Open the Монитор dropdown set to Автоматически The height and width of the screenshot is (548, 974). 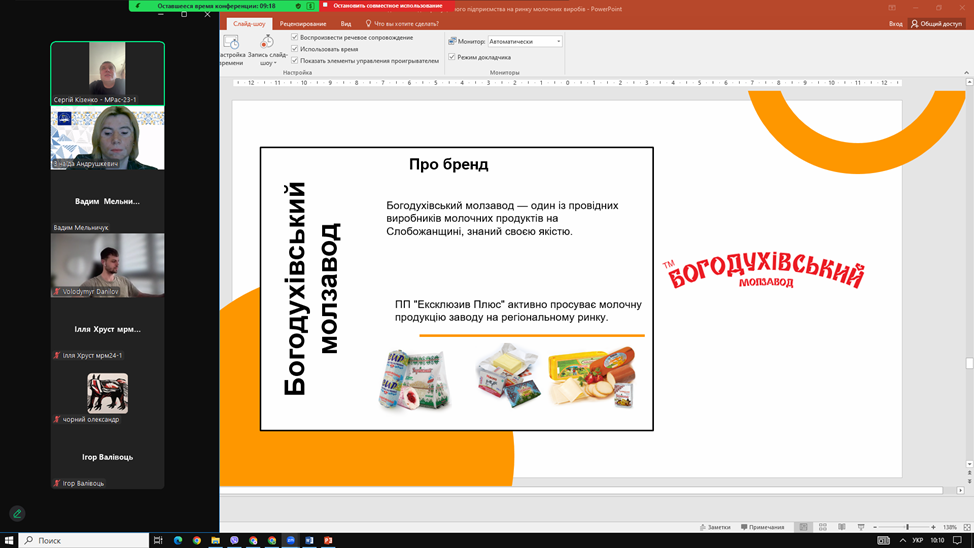tap(525, 41)
